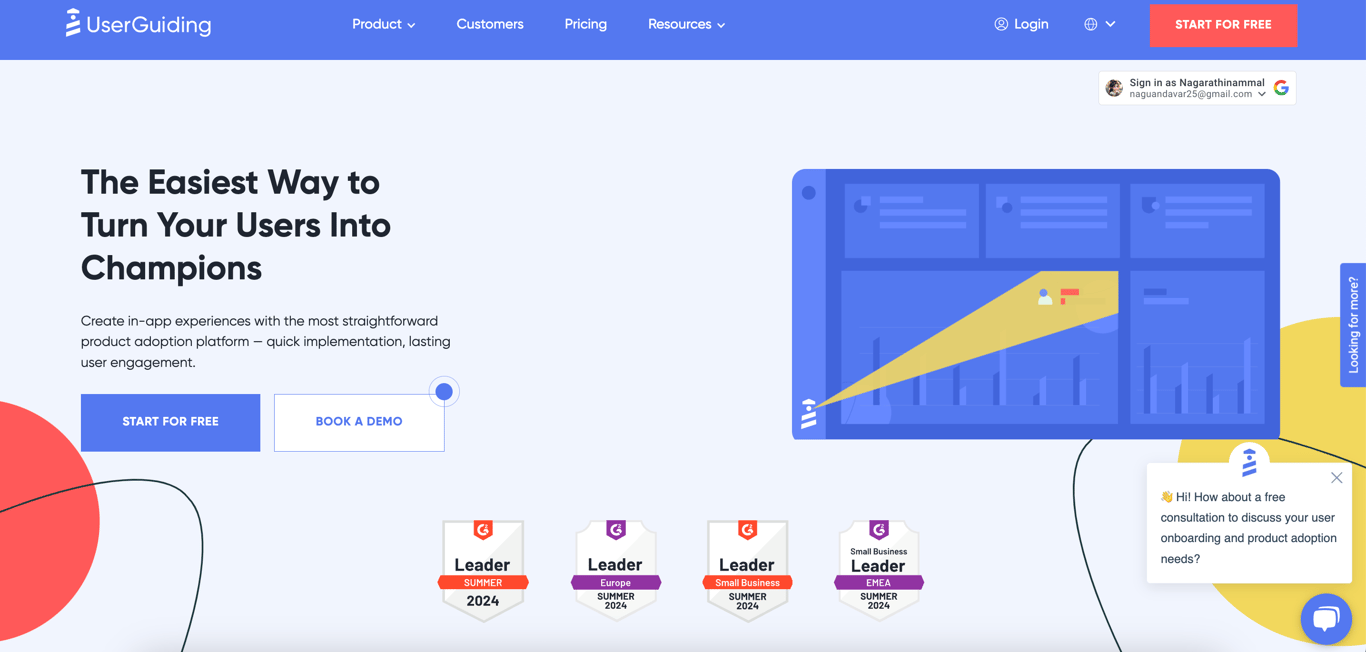
Task: Click the Leader Small Business Summer 2024 badge
Action: tap(747, 570)
